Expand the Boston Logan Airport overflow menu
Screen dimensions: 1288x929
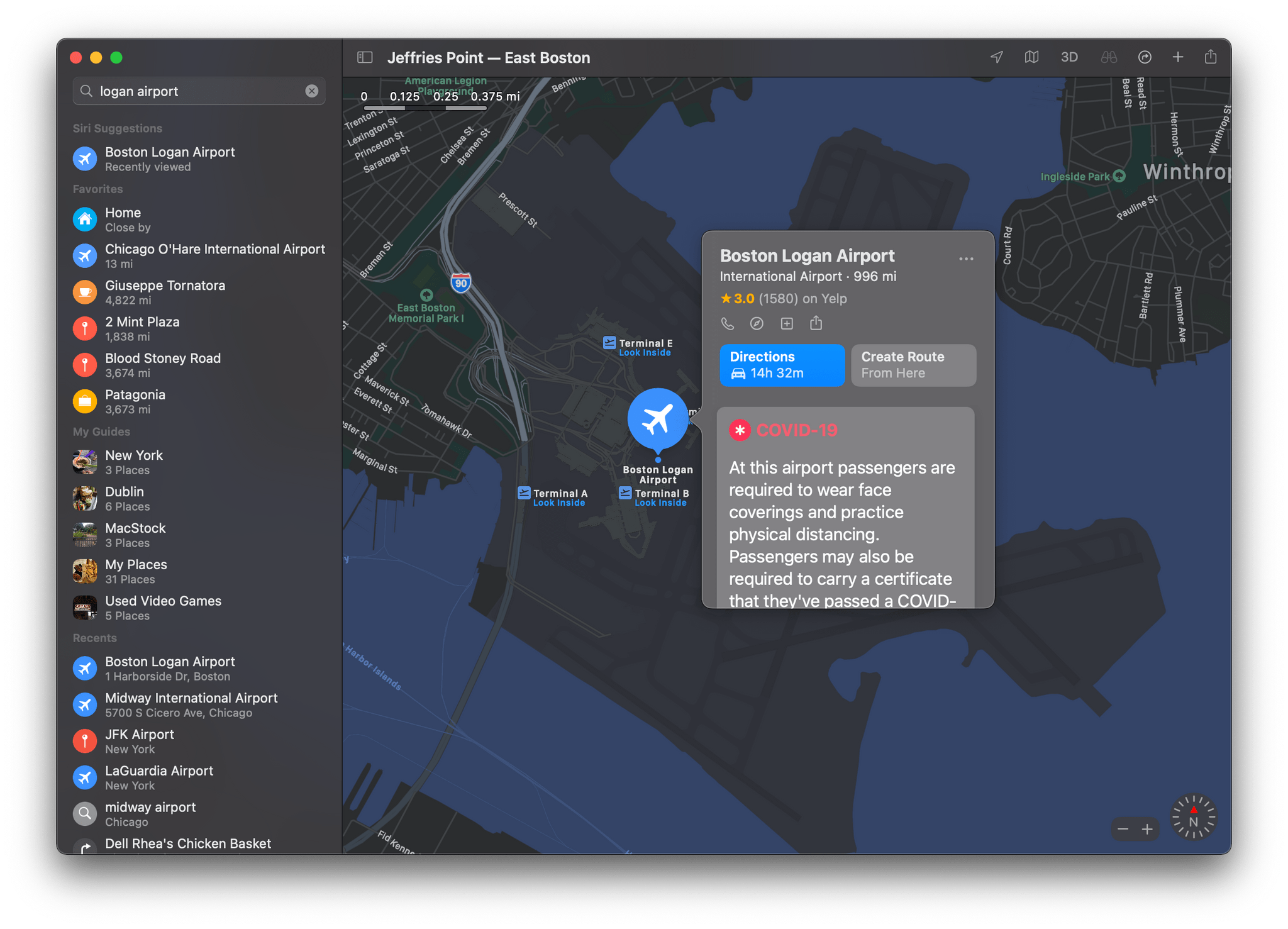[966, 257]
